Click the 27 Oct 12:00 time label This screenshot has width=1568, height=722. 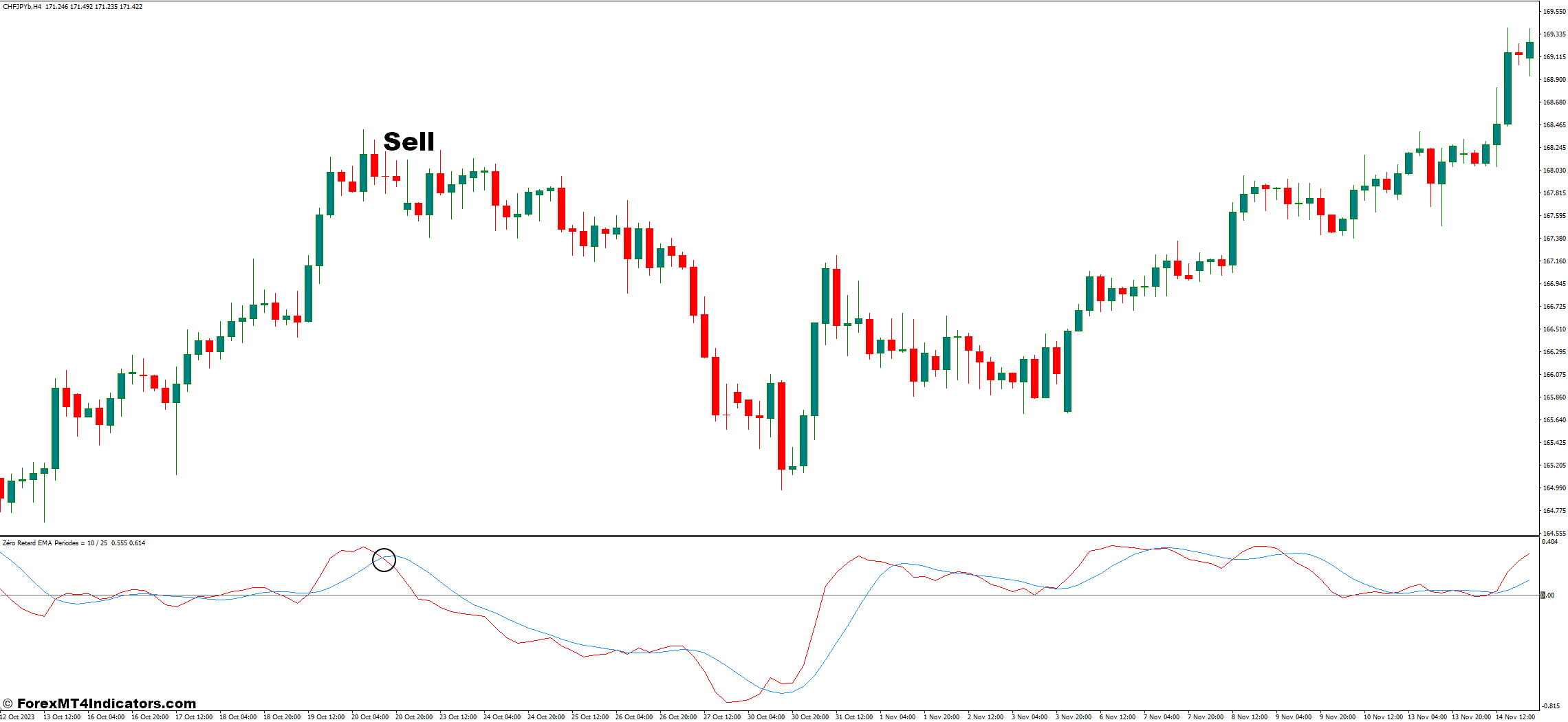(722, 717)
